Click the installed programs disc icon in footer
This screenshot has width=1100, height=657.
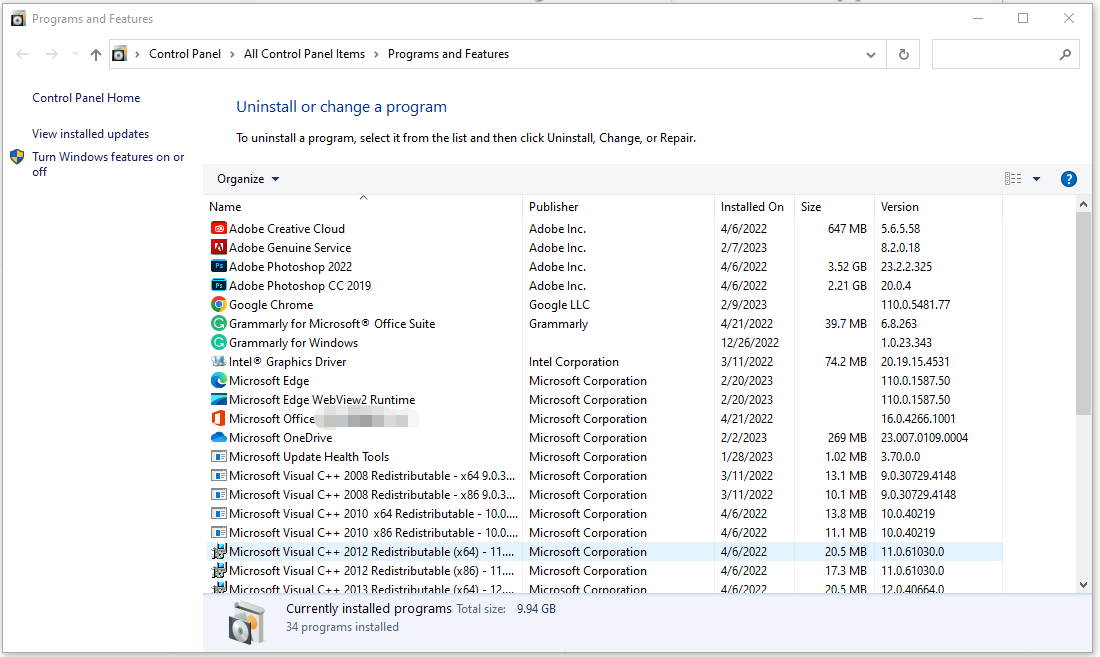pyautogui.click(x=246, y=622)
